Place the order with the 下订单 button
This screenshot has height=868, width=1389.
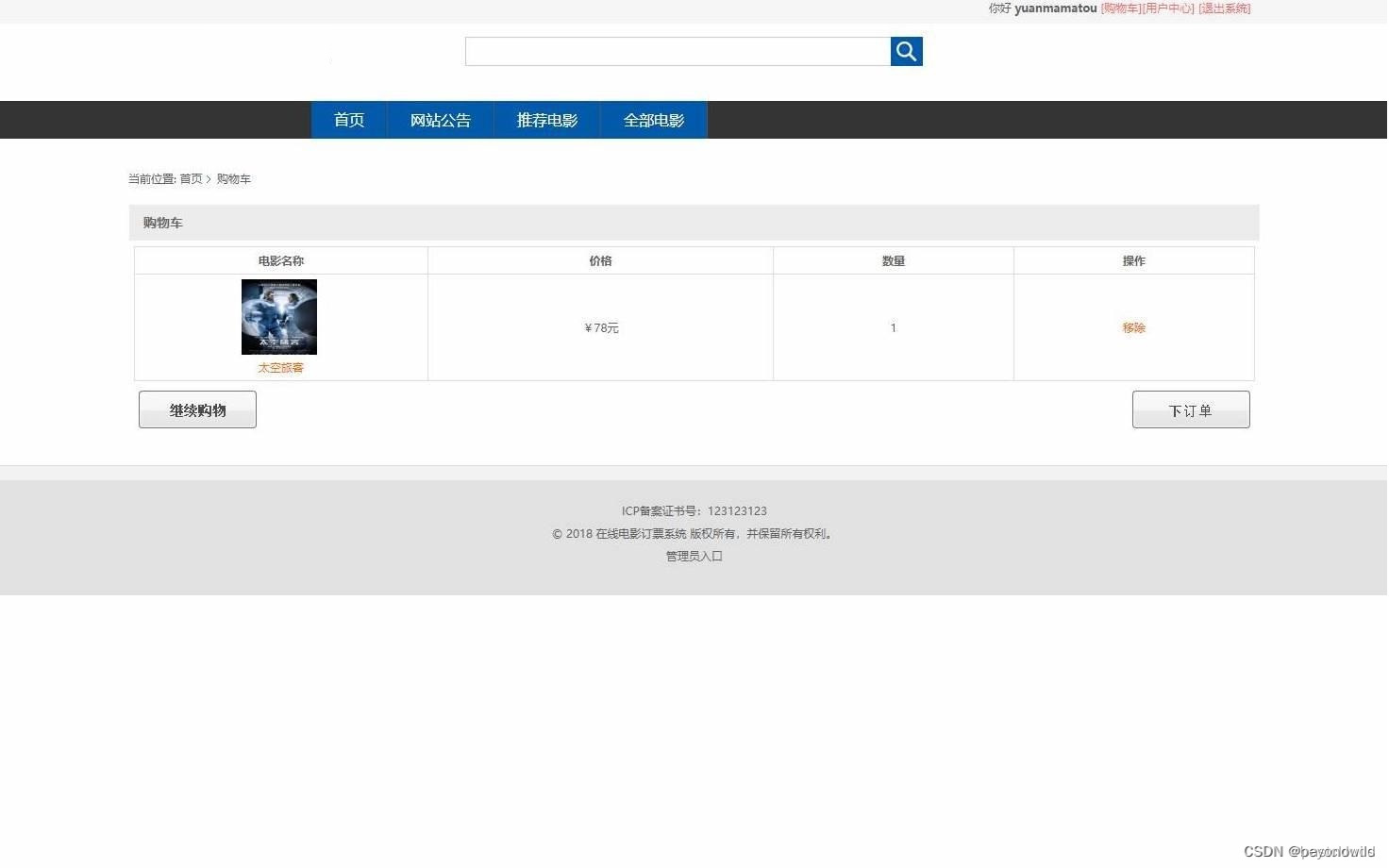[x=1191, y=409]
